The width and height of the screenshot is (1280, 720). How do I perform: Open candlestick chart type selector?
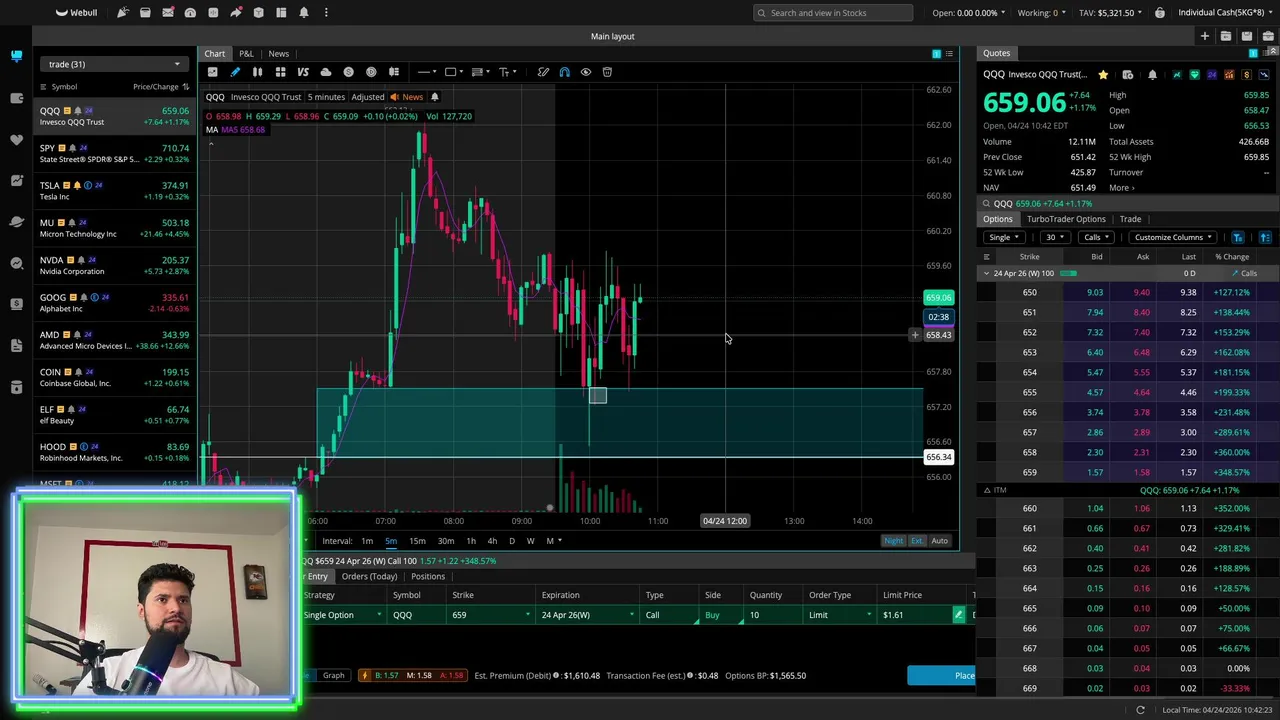[257, 72]
